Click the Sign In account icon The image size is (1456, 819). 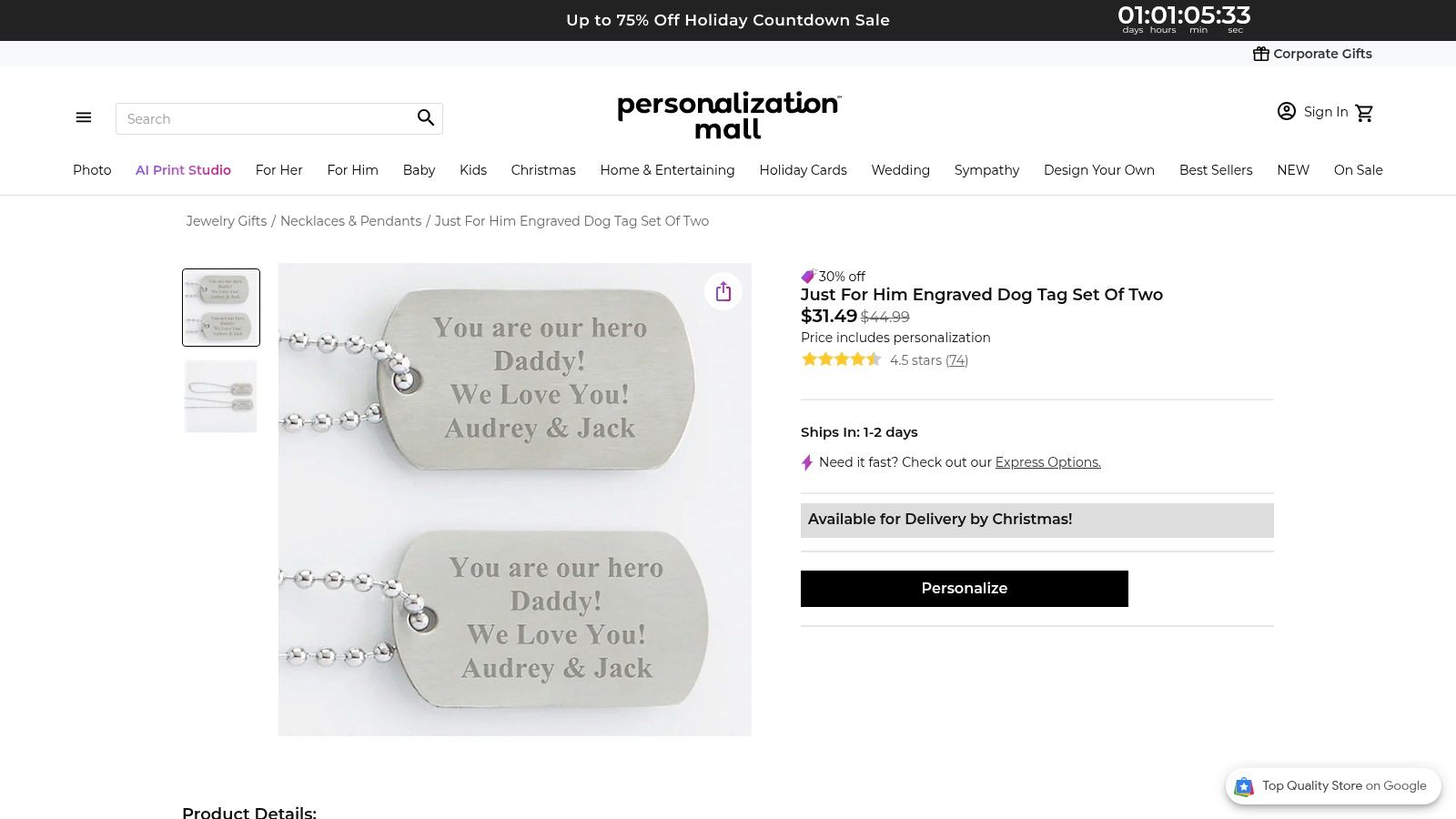(x=1286, y=111)
